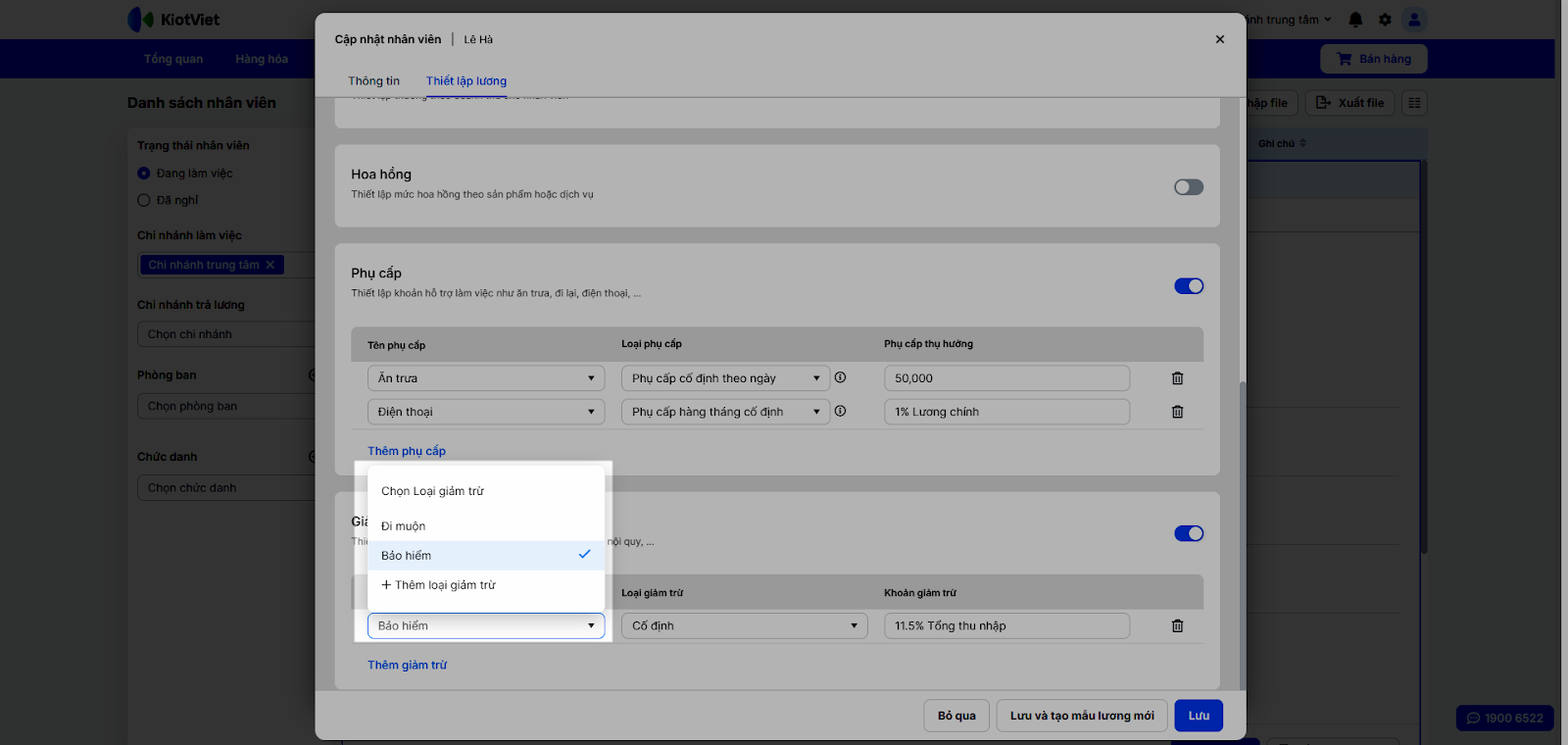Choose Thêm loại giảm trừ option
Viewport: 1568px width, 745px height.
coord(439,585)
